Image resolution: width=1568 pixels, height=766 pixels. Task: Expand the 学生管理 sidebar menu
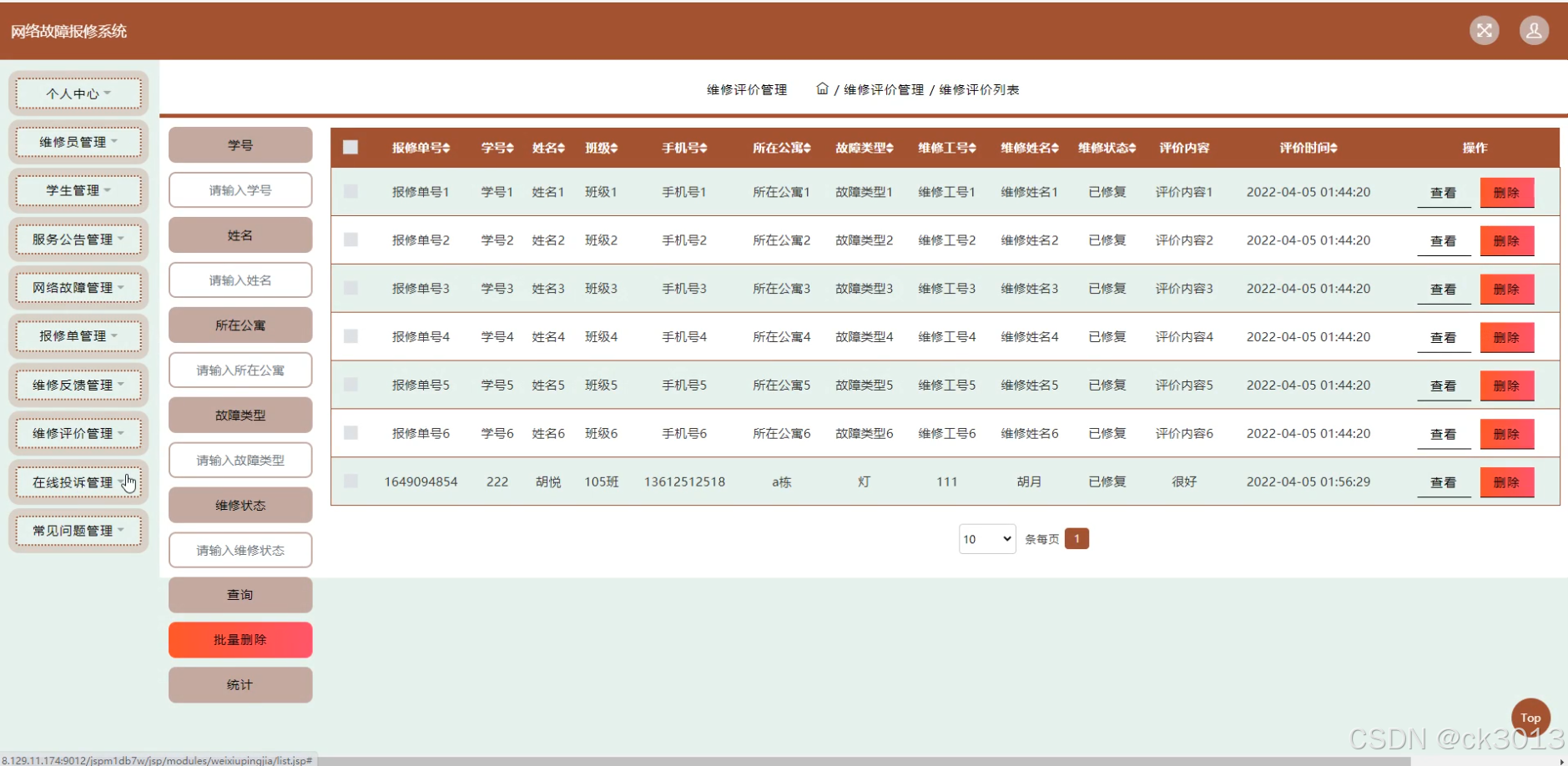pos(78,190)
